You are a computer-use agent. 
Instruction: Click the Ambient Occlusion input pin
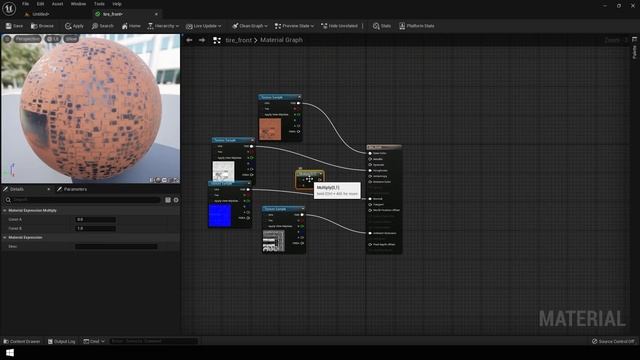[370, 233]
